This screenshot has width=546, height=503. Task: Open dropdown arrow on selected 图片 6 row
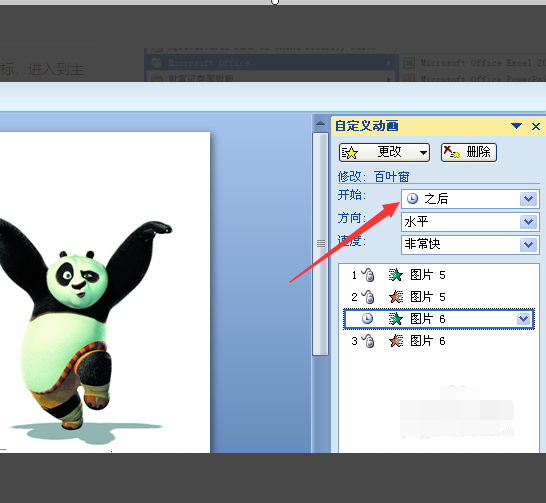pos(524,319)
